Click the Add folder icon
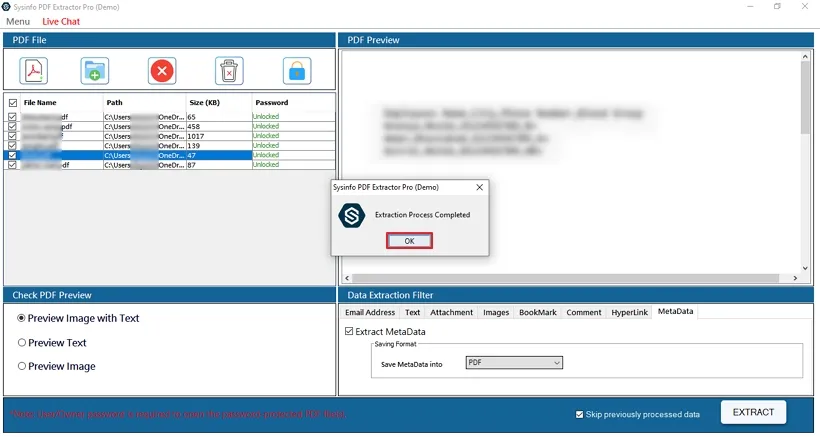The image size is (820, 437). pyautogui.click(x=95, y=71)
